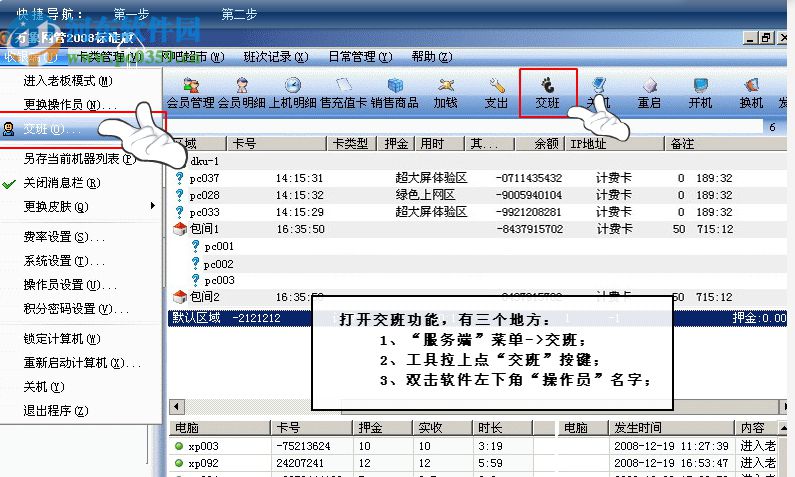Click the 销售商品 toolbar icon
This screenshot has height=477, width=795.
point(394,93)
